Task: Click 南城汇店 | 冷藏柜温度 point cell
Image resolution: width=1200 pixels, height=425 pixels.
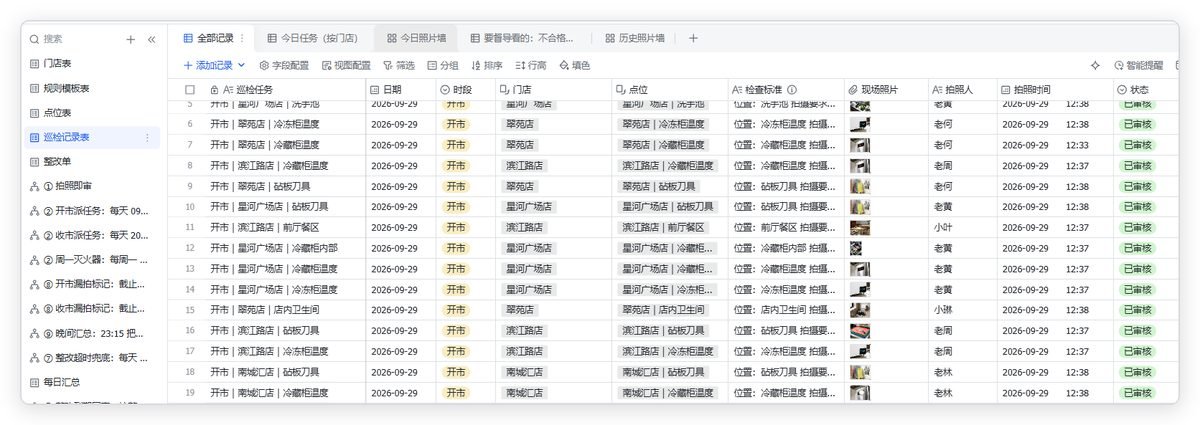Action: pyautogui.click(x=668, y=393)
